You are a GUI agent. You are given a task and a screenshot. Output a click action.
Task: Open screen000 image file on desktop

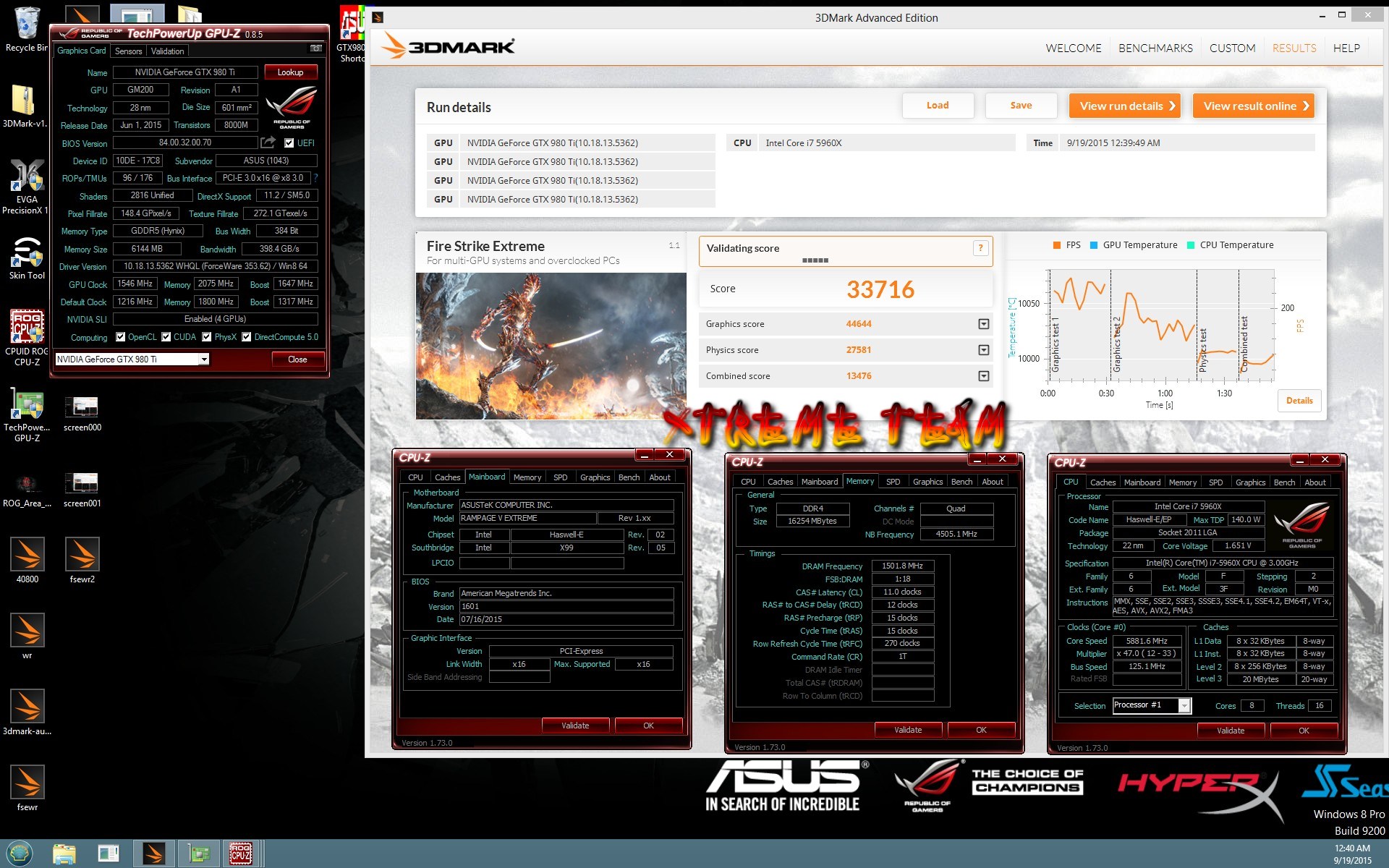pyautogui.click(x=82, y=414)
